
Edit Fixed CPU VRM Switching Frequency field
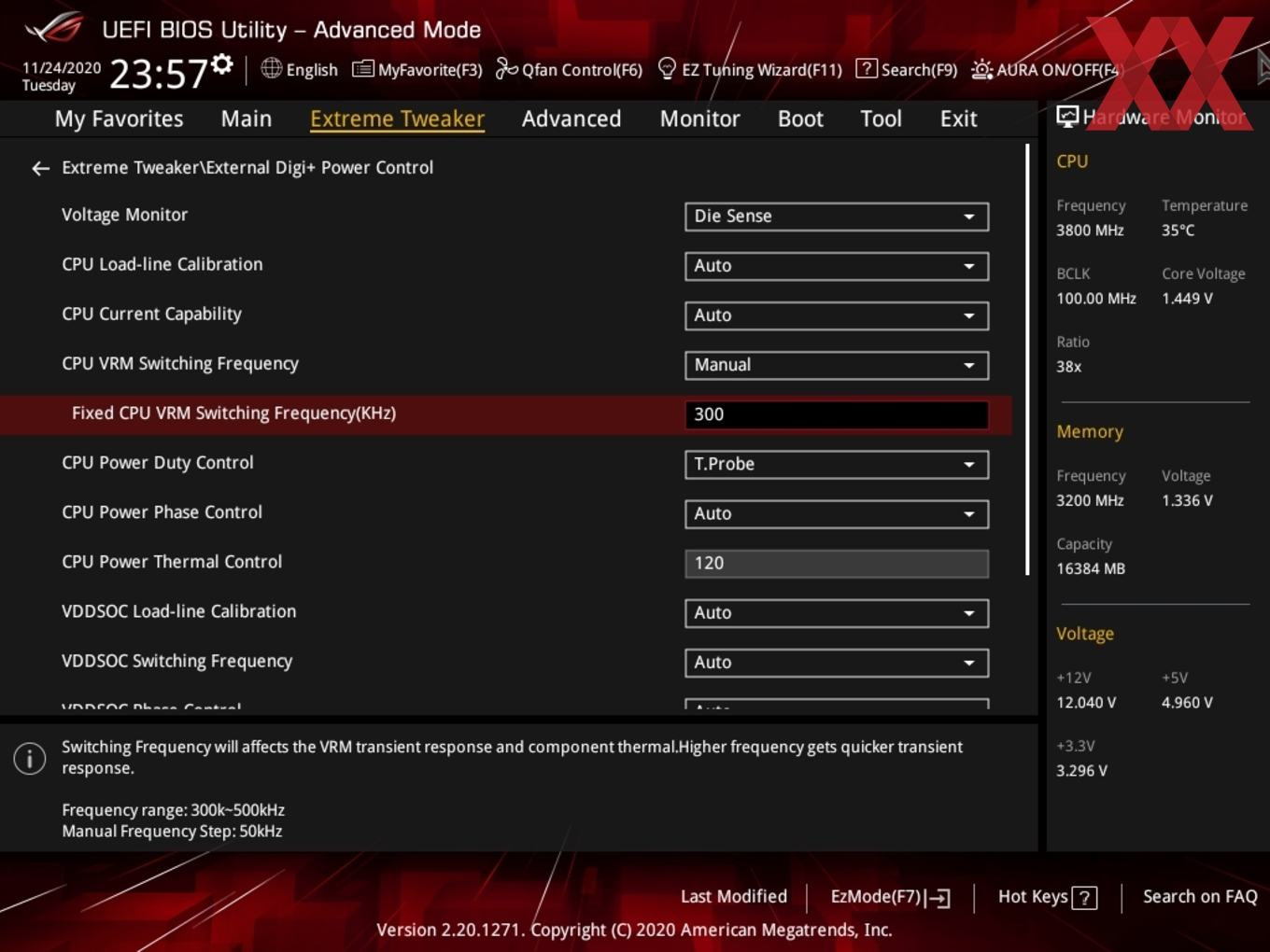point(837,414)
